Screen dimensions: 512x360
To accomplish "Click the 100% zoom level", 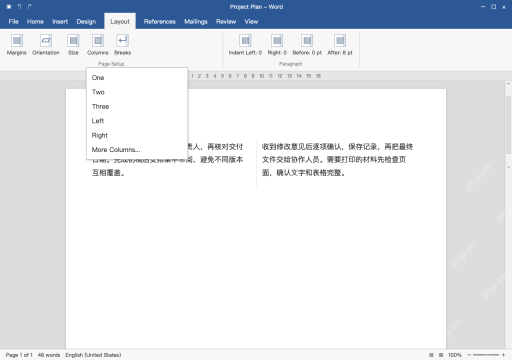I will (x=455, y=355).
